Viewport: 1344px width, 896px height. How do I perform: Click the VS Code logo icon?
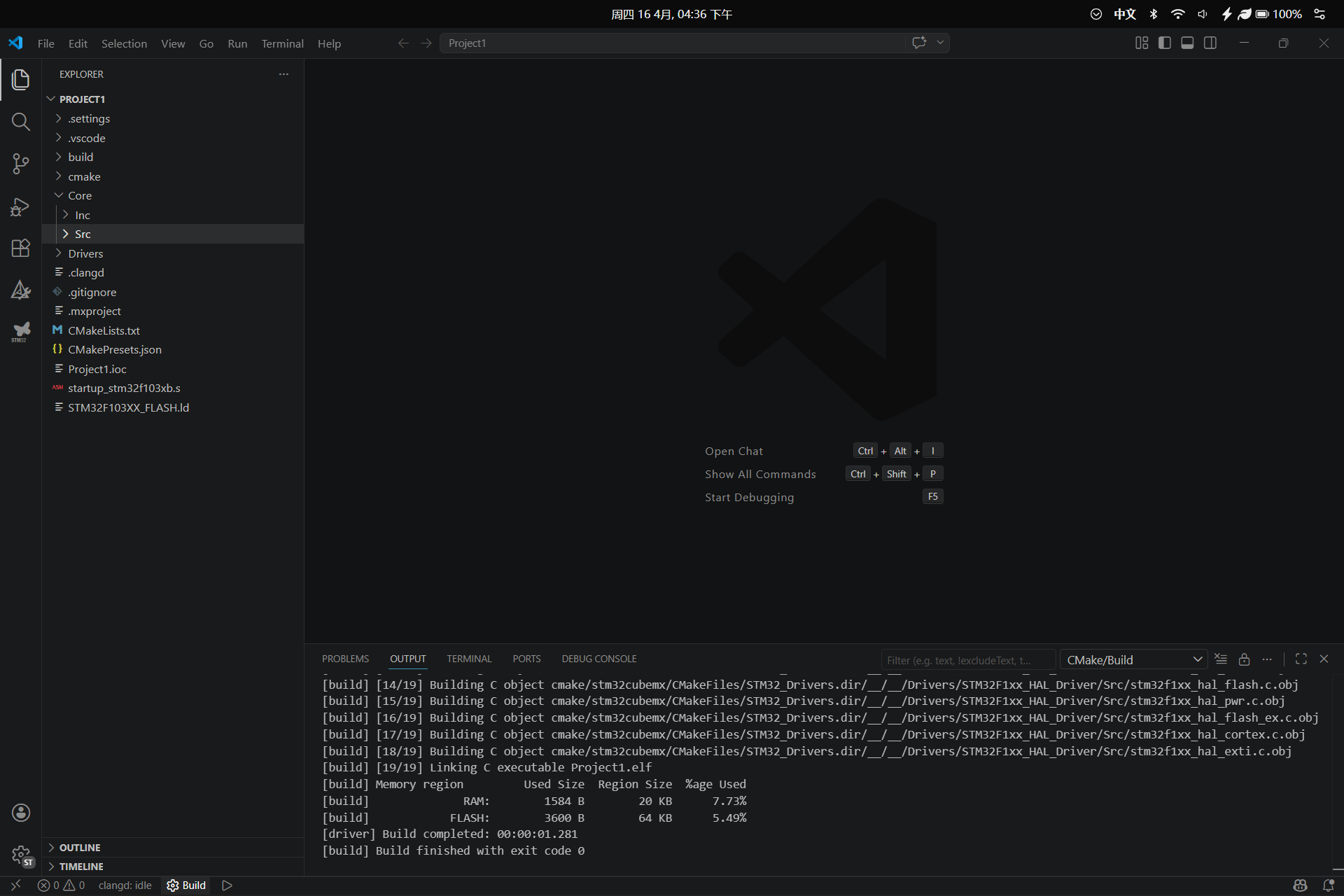[x=15, y=43]
